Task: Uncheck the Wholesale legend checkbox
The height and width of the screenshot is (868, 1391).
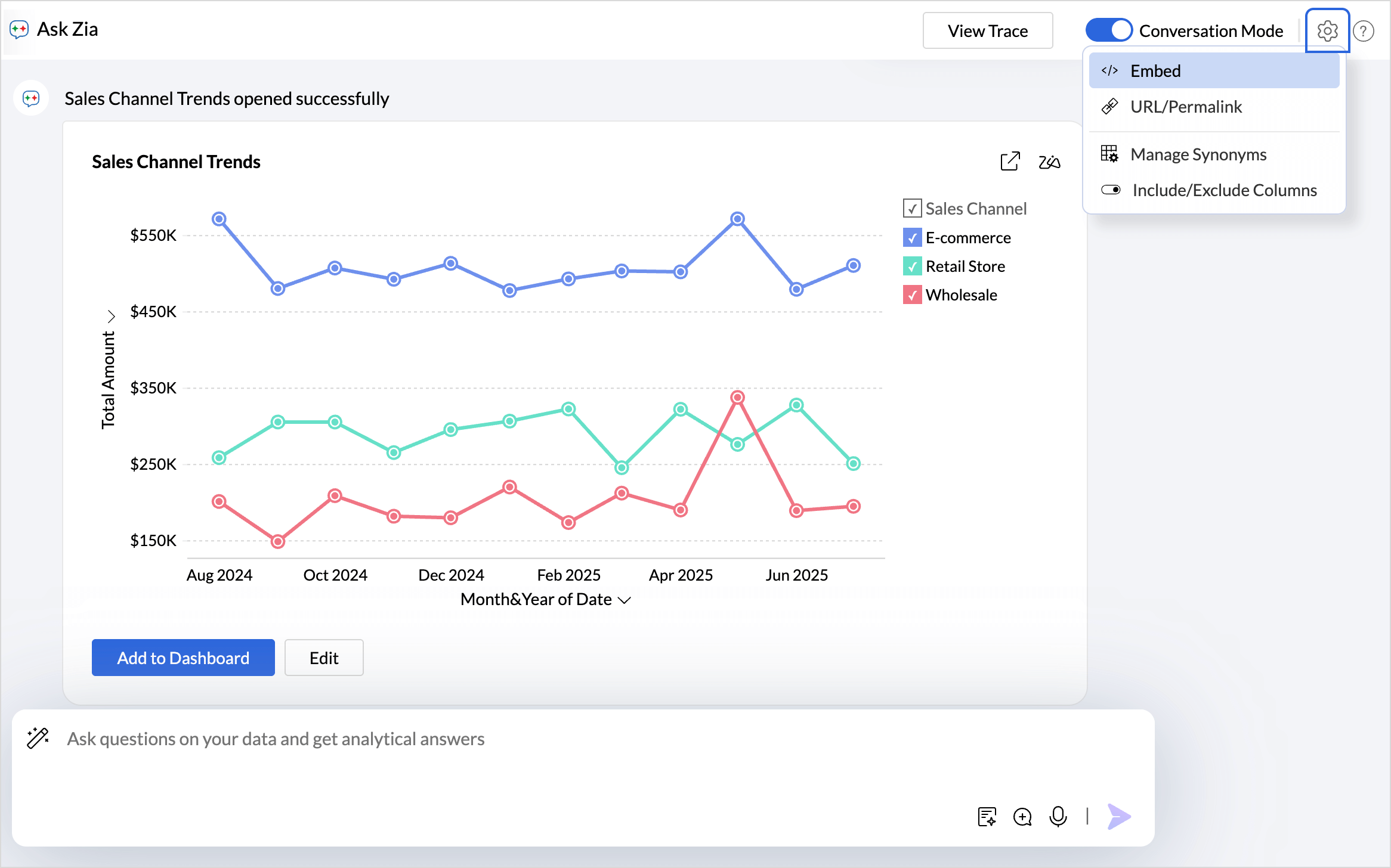Action: 912,295
